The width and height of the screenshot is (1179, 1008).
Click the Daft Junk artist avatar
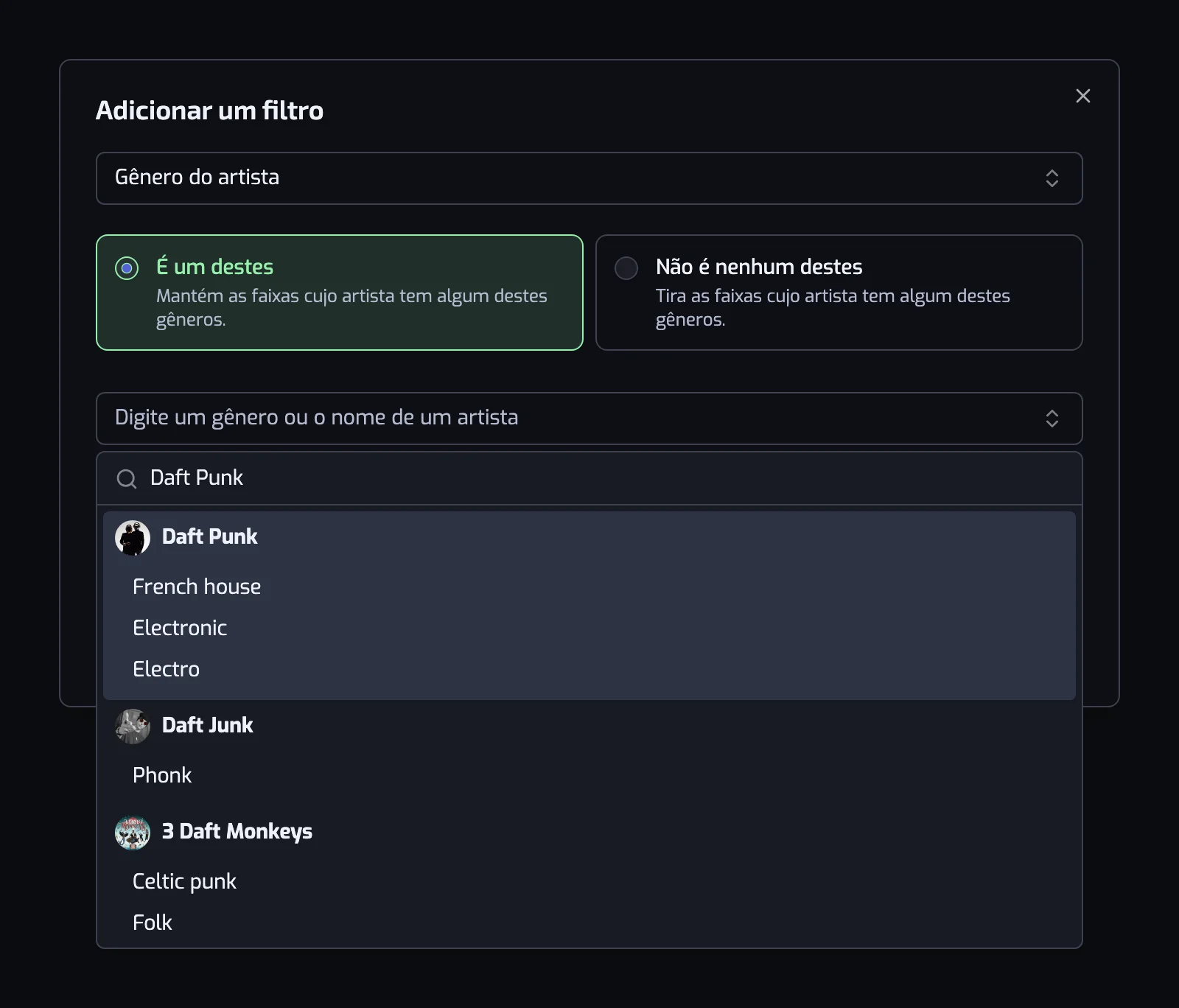pyautogui.click(x=133, y=727)
